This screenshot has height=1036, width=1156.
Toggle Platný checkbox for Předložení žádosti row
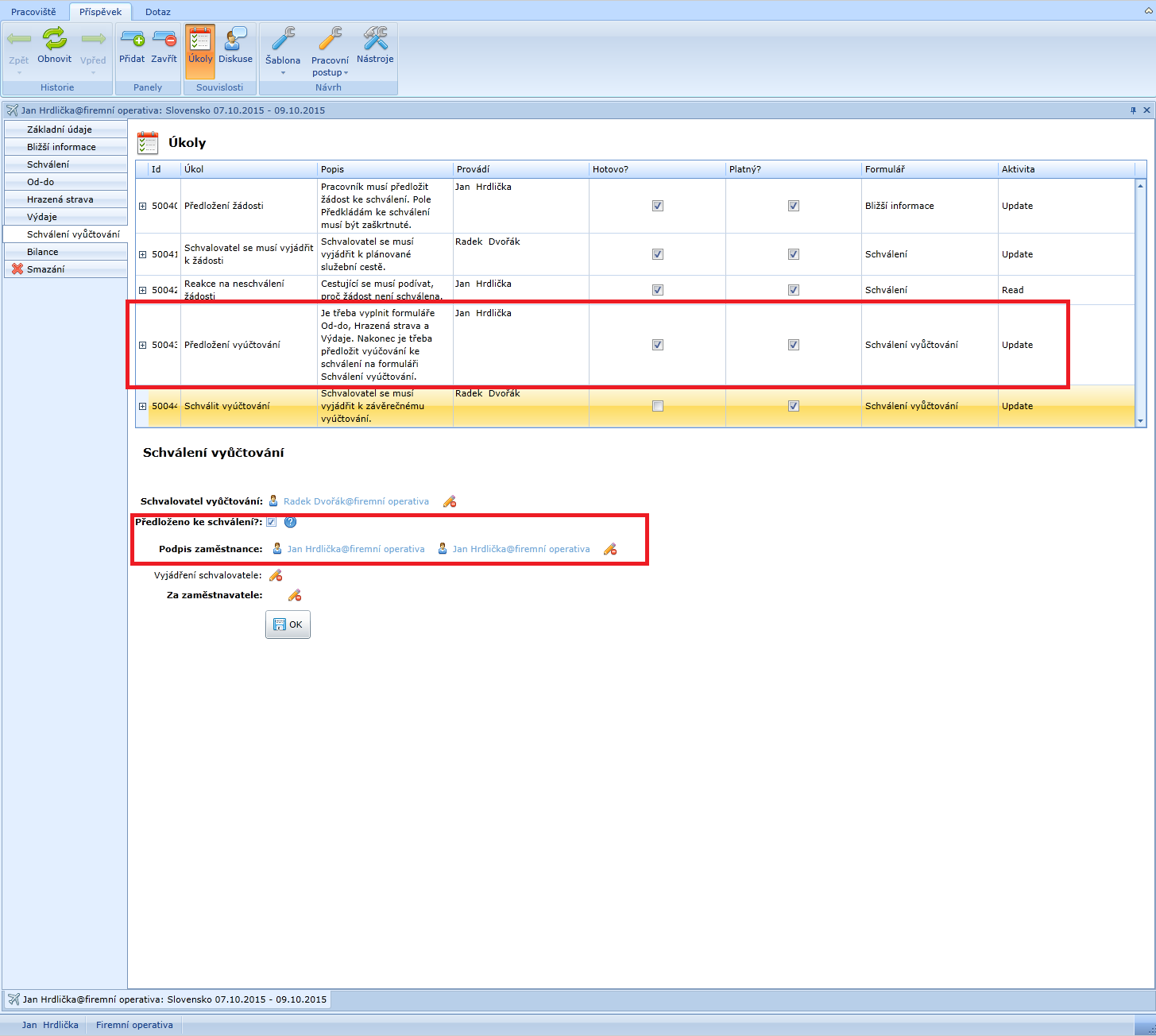tap(793, 206)
